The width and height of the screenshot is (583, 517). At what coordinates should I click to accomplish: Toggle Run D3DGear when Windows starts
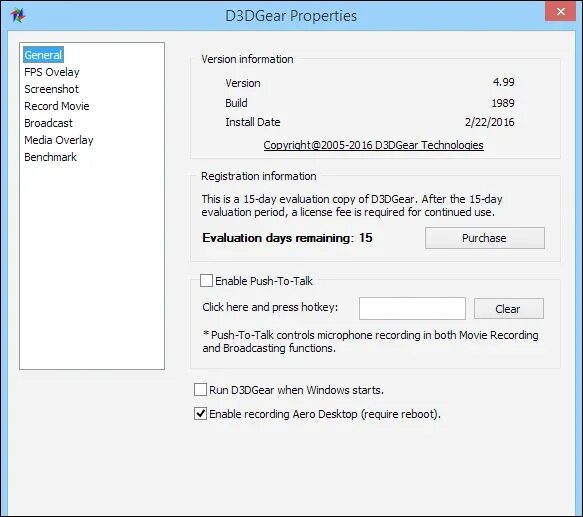coord(200,390)
